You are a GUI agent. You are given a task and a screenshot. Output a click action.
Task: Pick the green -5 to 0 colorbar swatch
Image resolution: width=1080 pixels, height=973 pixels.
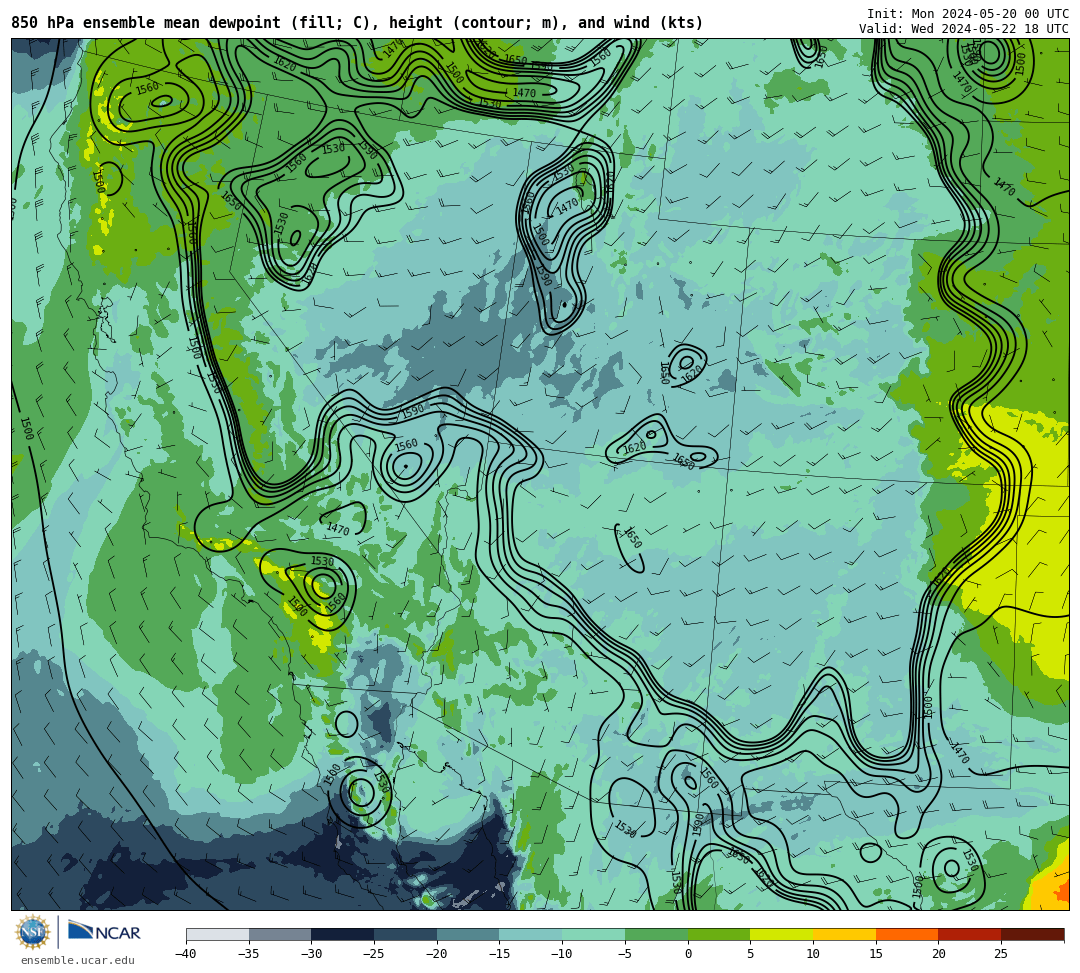pyautogui.click(x=656, y=934)
